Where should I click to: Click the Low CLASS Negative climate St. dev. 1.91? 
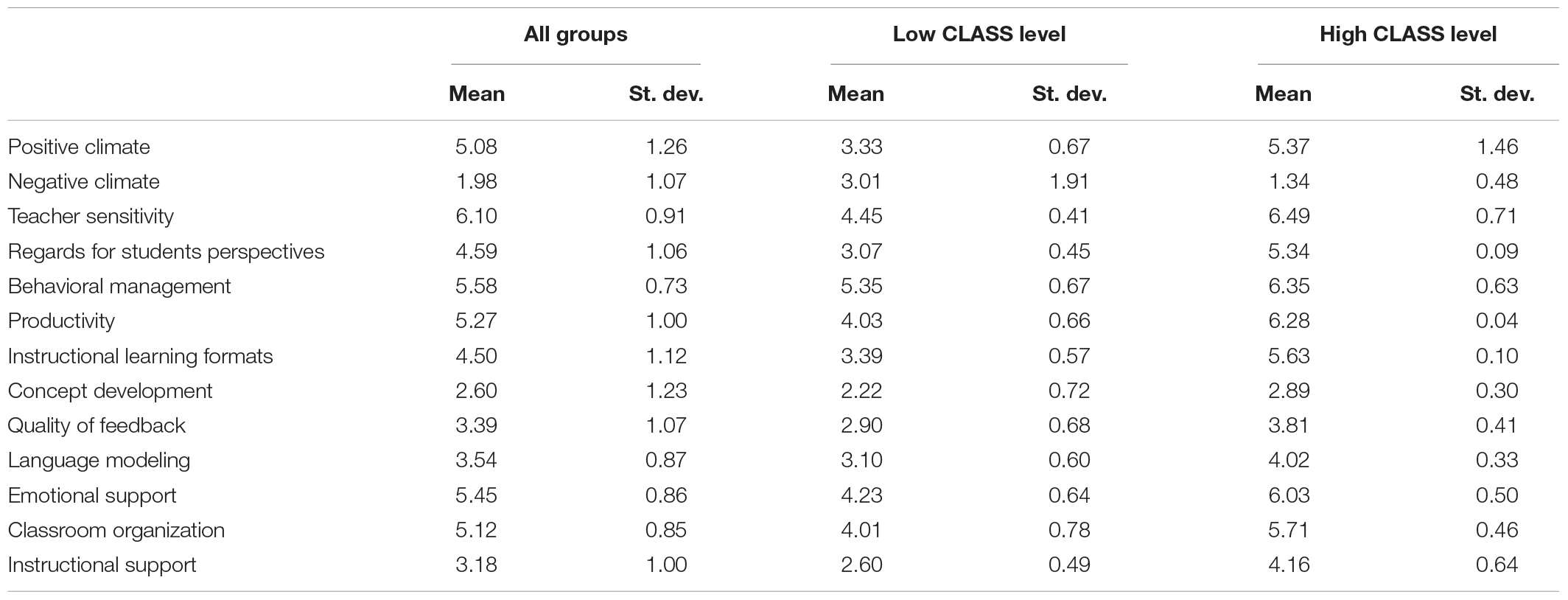pyautogui.click(x=1069, y=181)
